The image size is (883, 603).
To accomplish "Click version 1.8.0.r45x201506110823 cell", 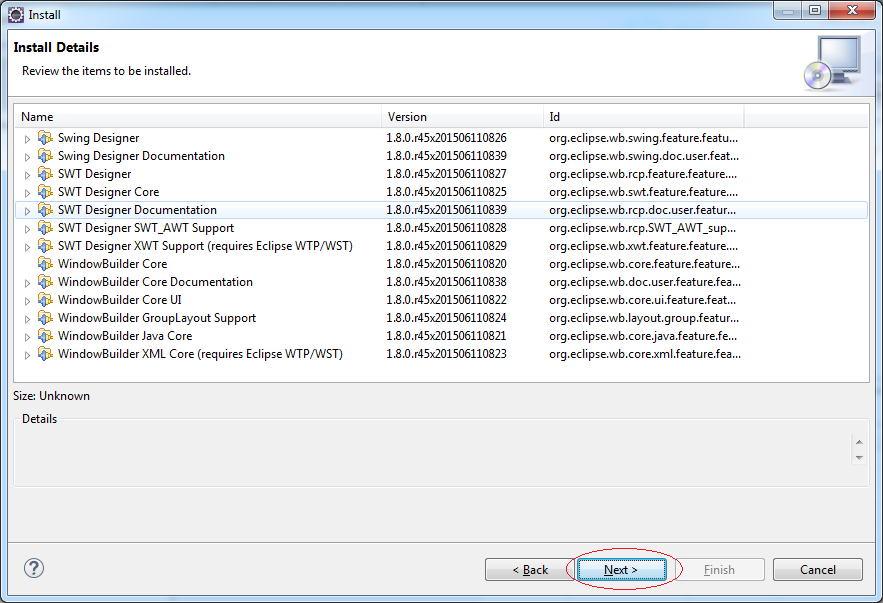I will pos(446,354).
